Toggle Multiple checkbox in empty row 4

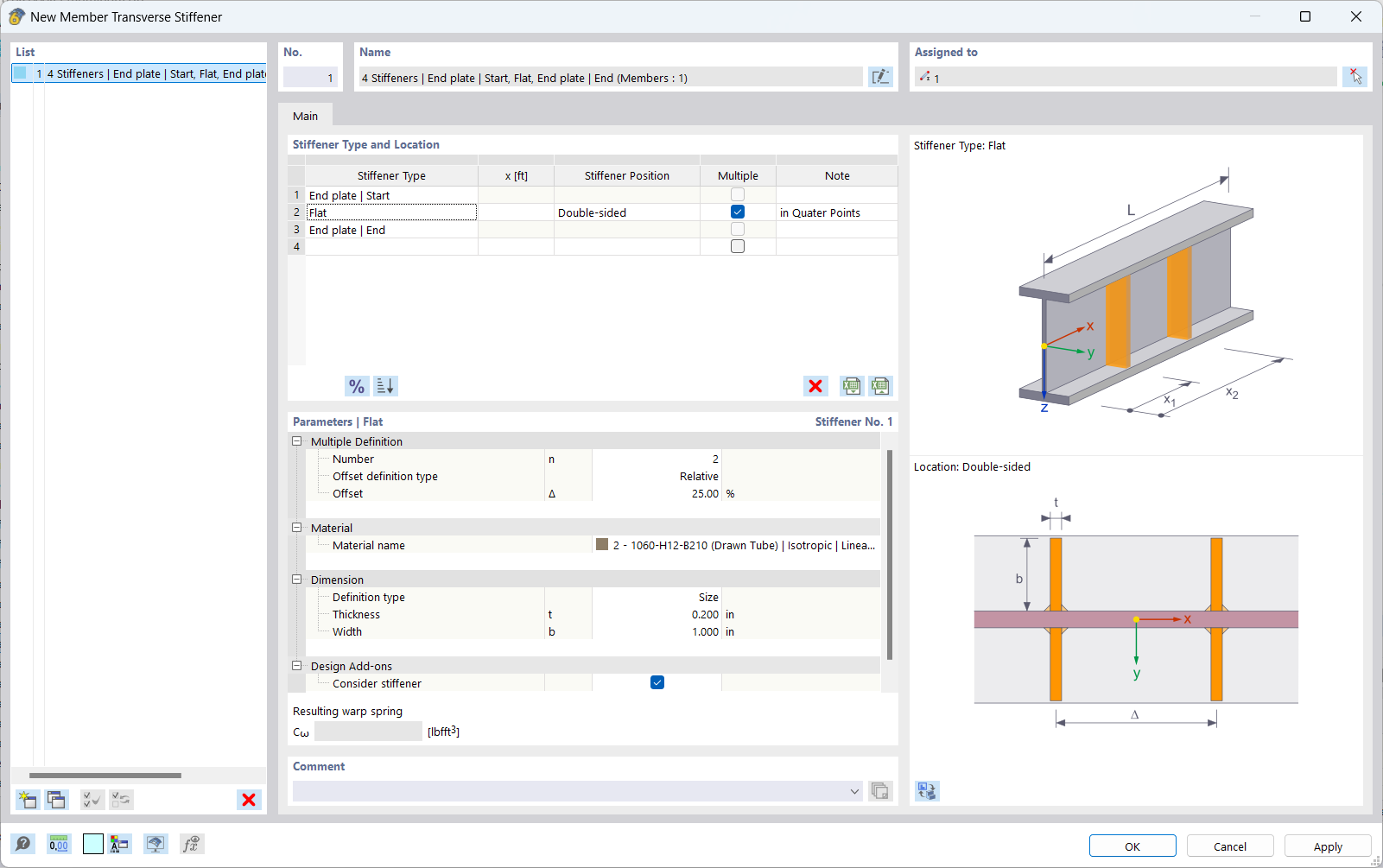738,247
